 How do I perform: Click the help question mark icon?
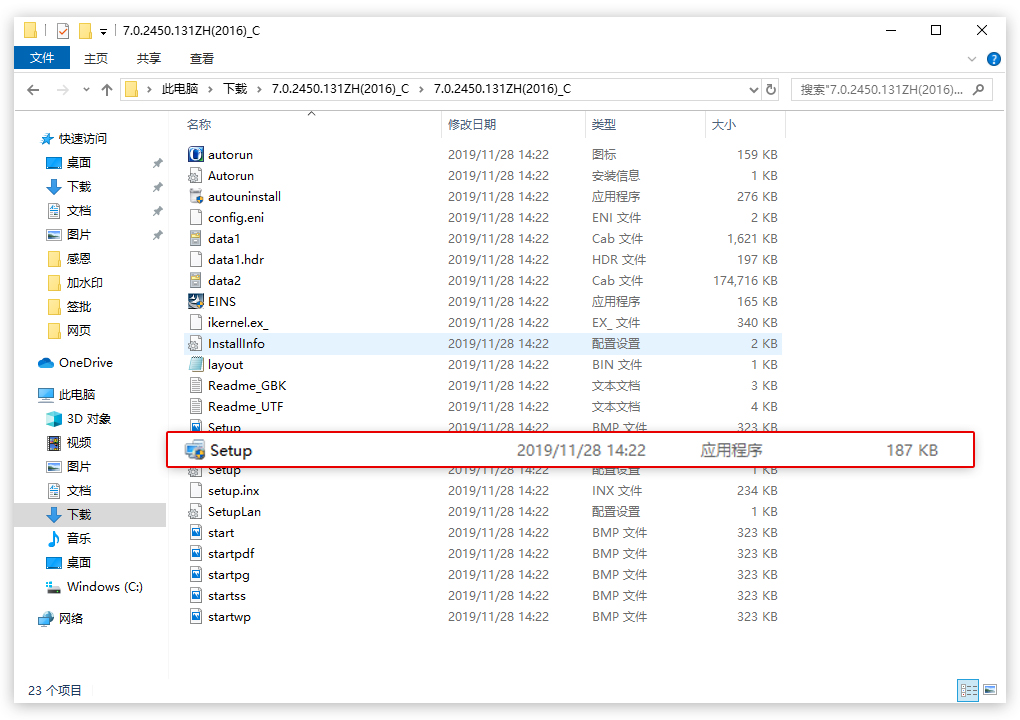click(993, 59)
